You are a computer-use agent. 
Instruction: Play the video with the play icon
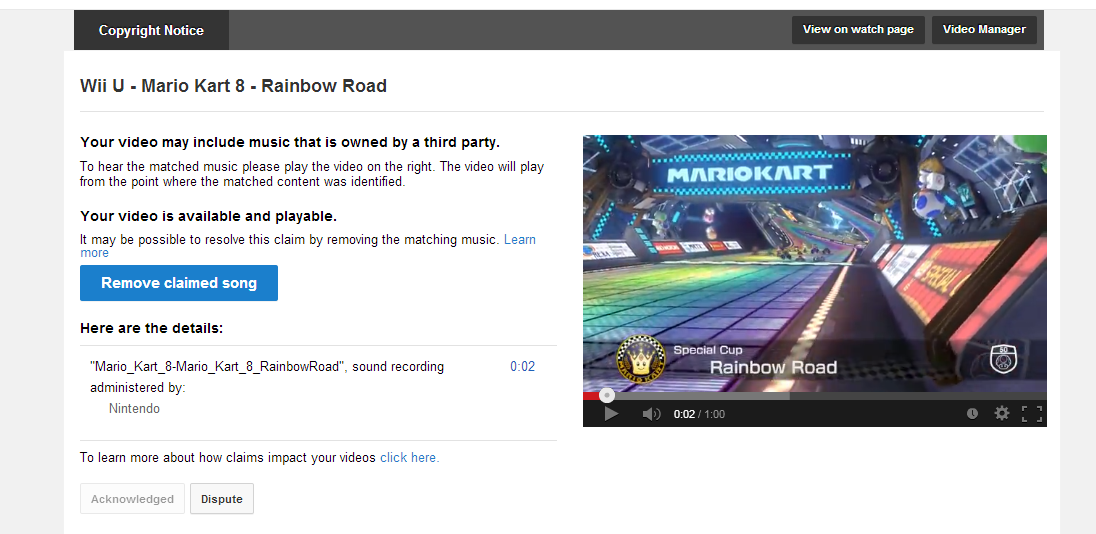(x=611, y=414)
